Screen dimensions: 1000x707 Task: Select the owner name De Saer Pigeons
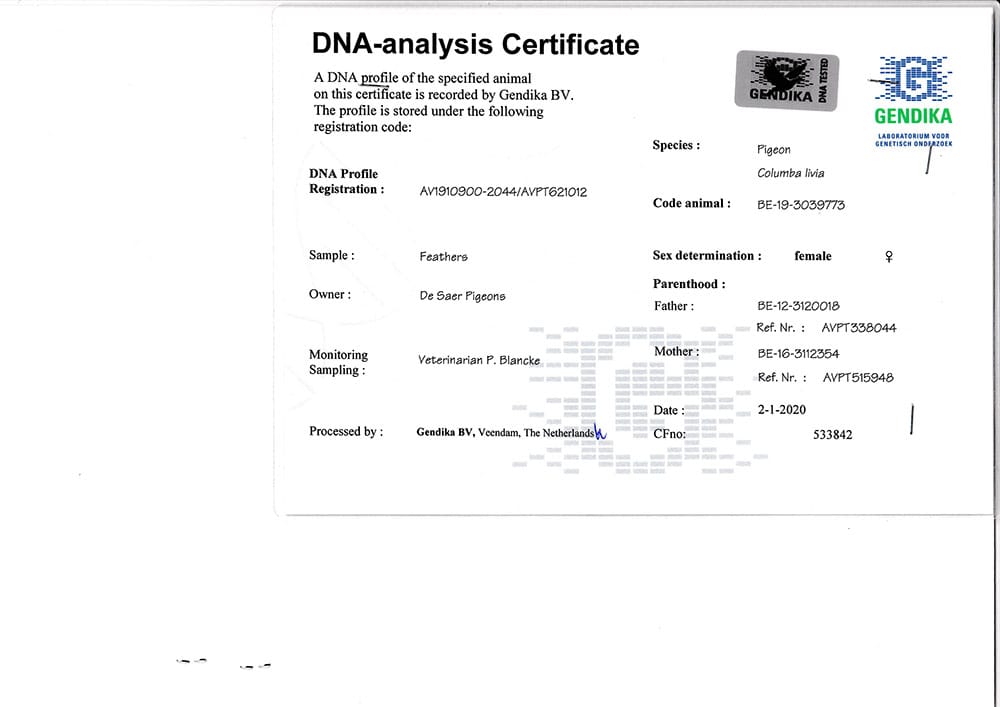point(463,296)
